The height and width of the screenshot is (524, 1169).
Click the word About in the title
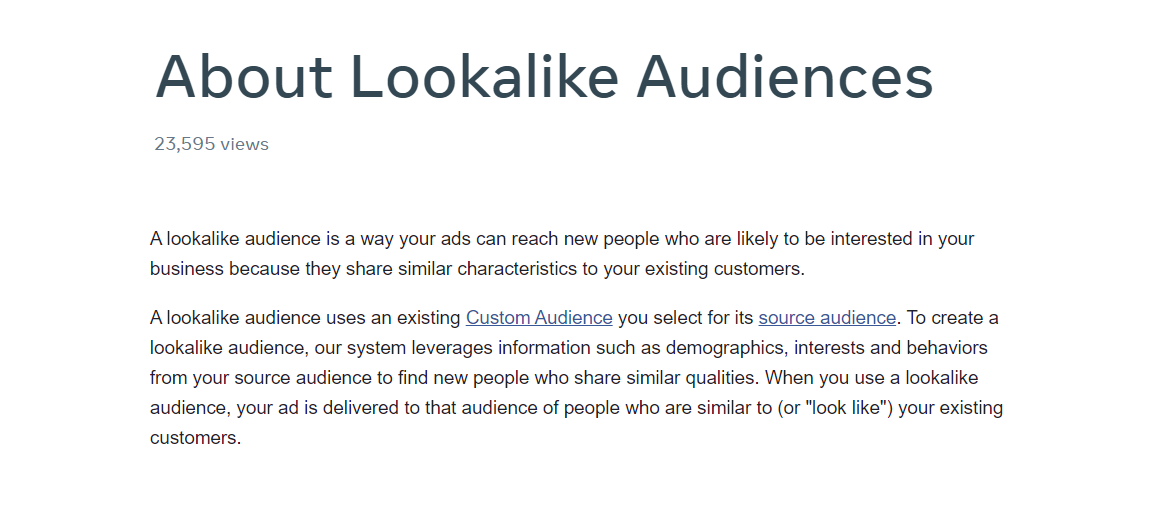pyautogui.click(x=244, y=77)
